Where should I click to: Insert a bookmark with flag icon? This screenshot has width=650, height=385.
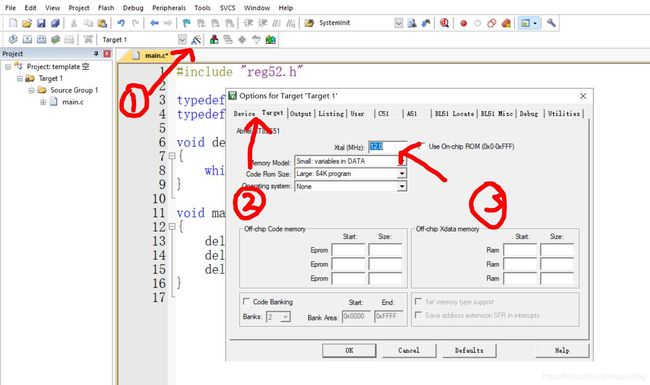tap(187, 23)
